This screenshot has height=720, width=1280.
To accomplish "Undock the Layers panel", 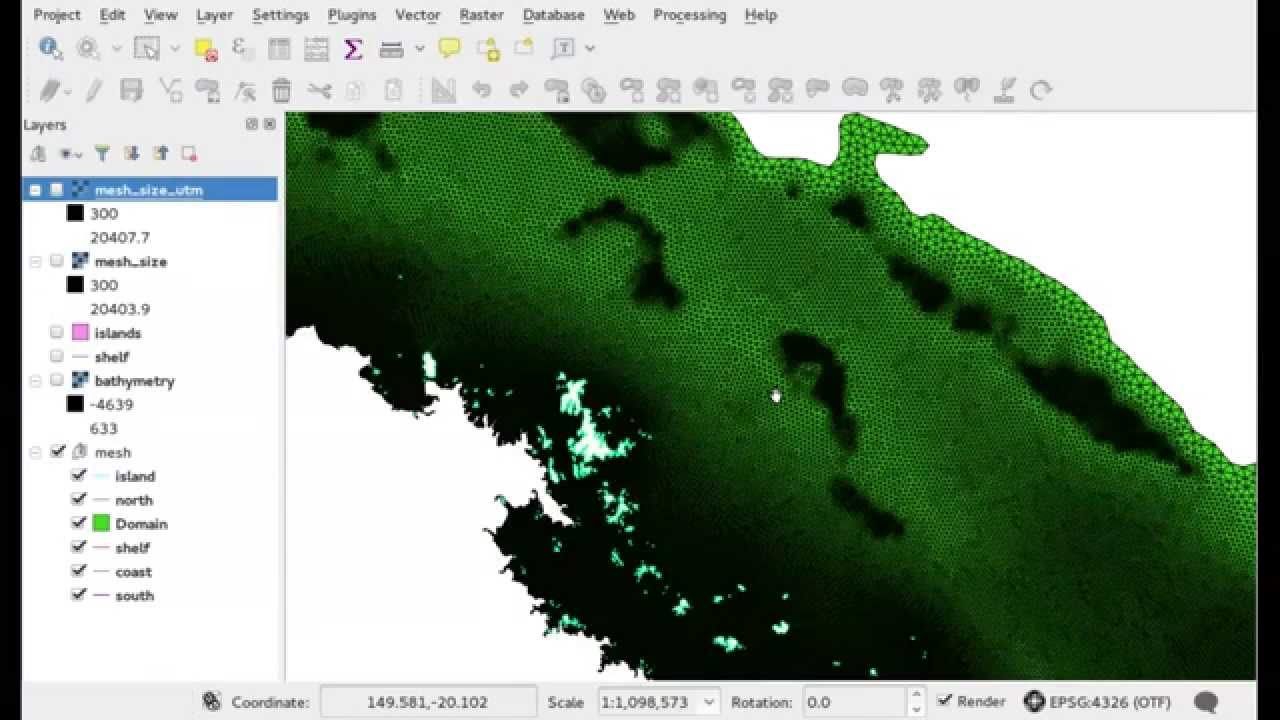I will pos(252,124).
